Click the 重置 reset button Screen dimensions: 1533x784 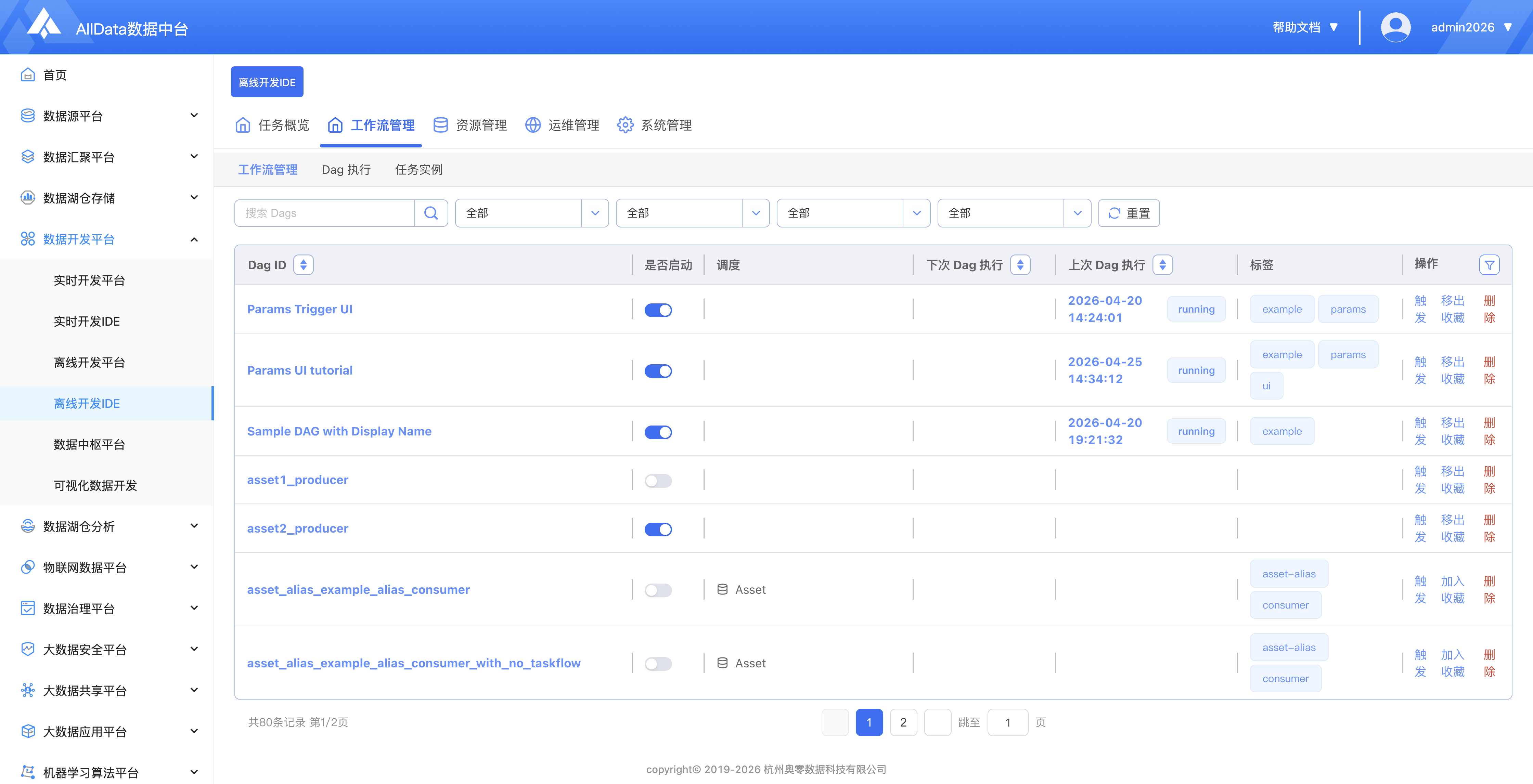pos(1128,213)
